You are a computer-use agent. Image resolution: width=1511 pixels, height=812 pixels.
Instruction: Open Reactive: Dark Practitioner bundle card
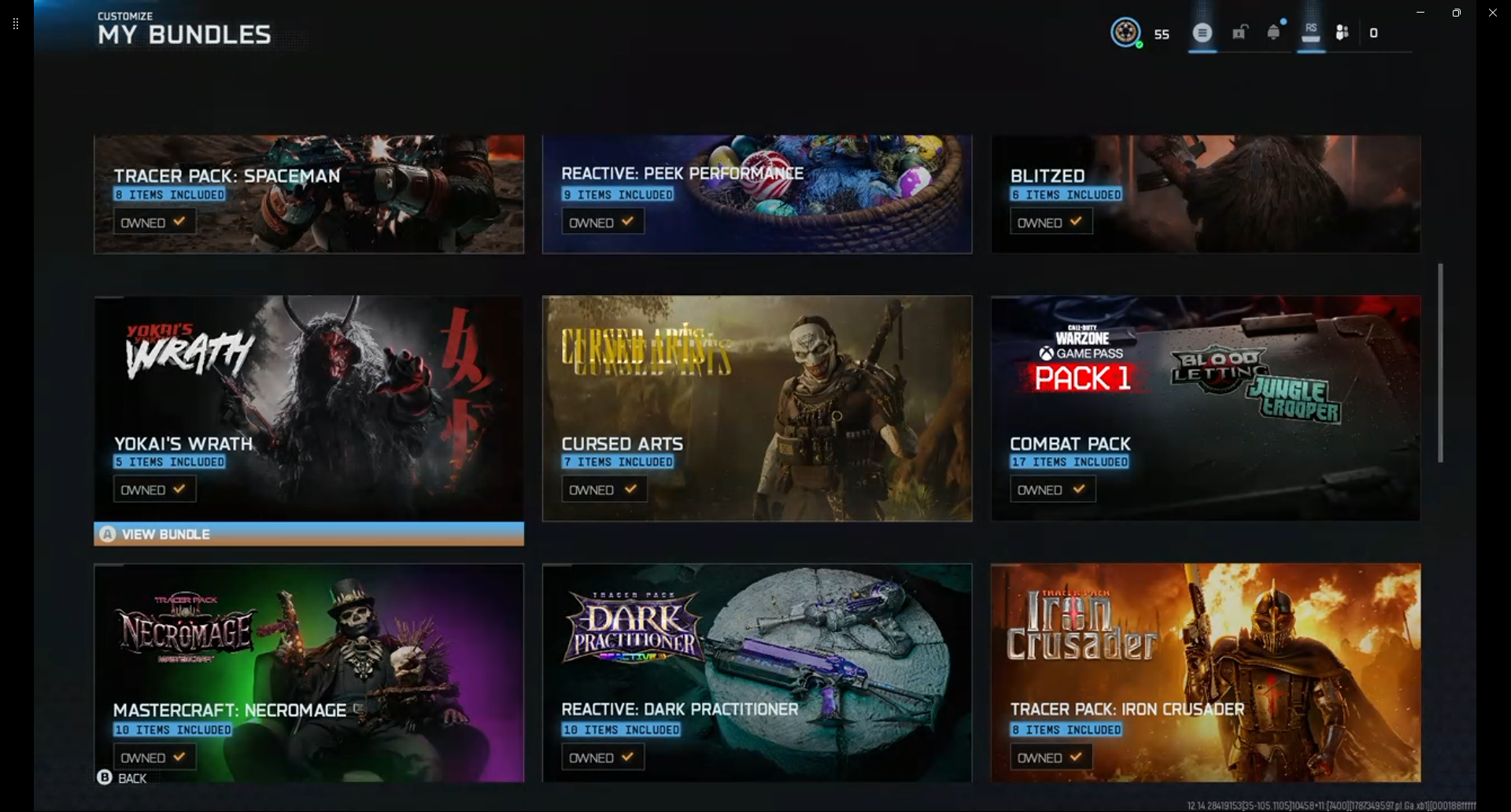pyautogui.click(x=757, y=673)
